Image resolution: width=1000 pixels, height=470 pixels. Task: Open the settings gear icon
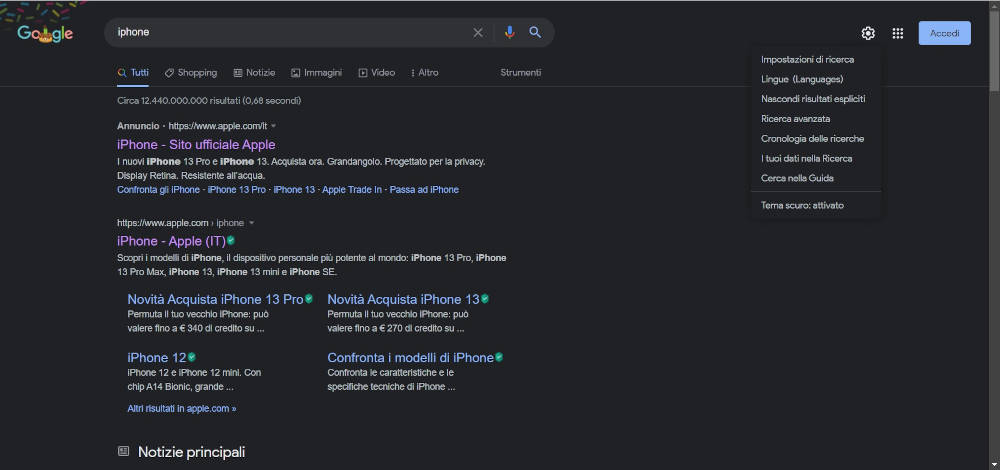click(x=868, y=33)
